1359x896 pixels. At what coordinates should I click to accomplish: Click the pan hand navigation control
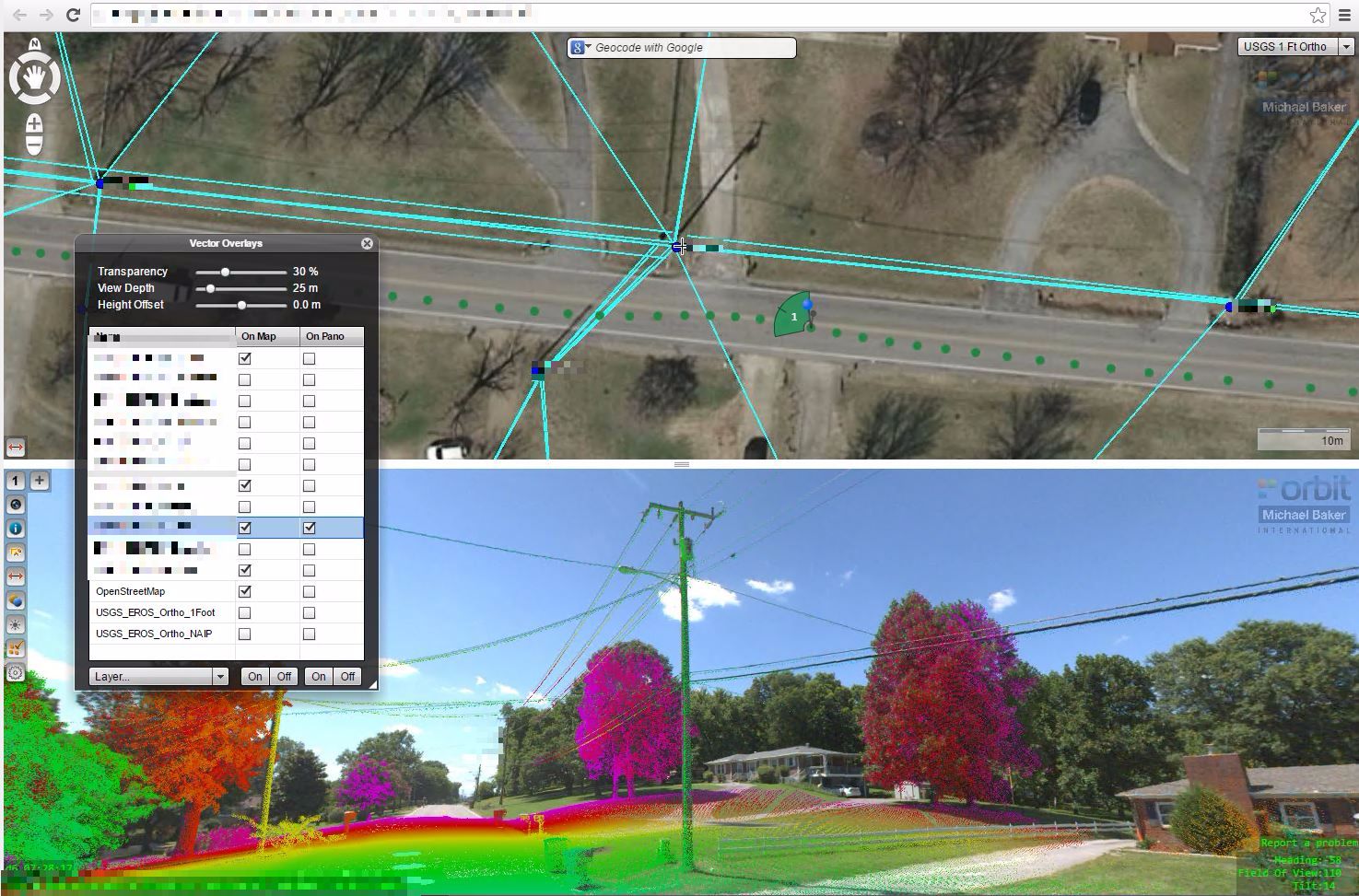click(x=35, y=77)
